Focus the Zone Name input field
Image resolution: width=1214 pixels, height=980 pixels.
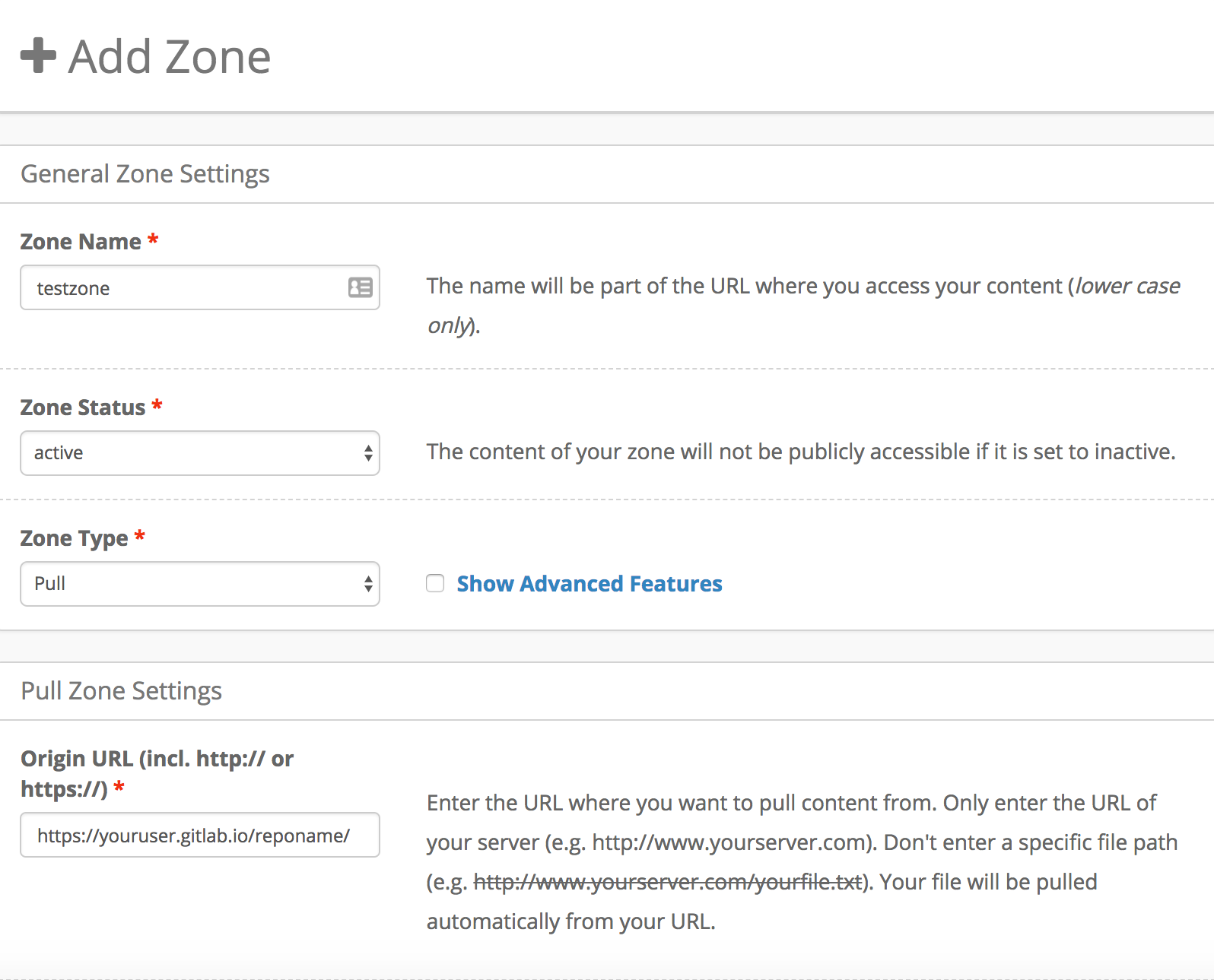pos(183,287)
